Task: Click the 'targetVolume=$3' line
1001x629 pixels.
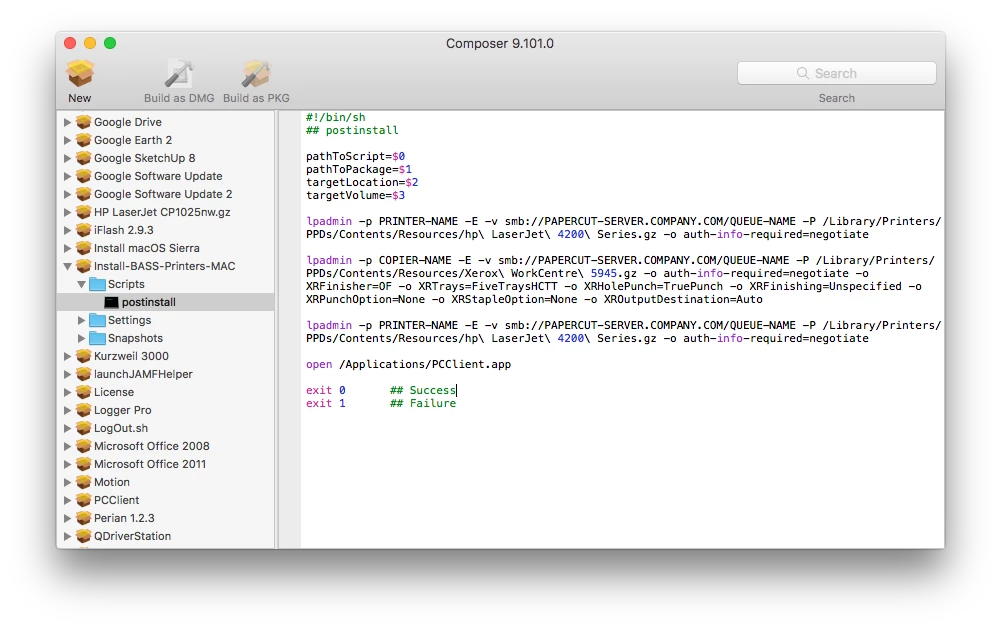Action: (x=356, y=195)
